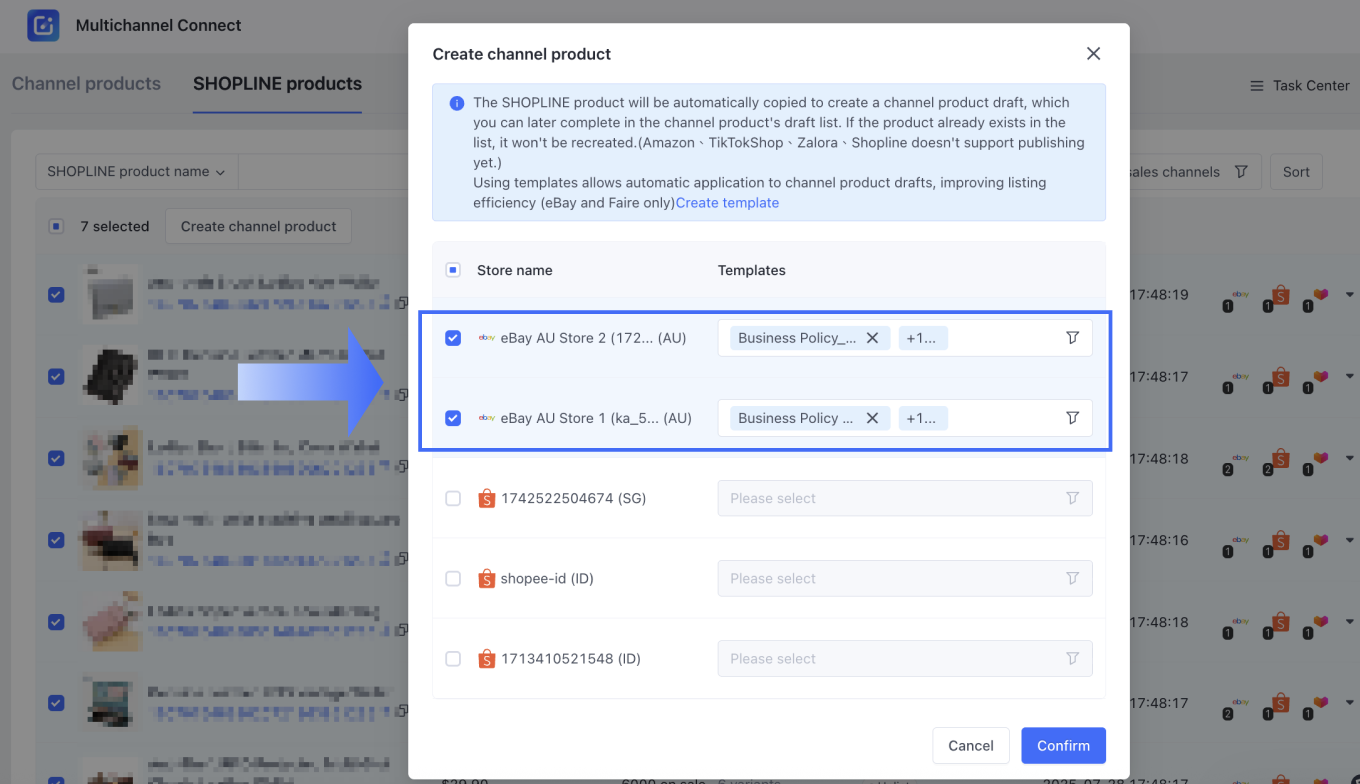Click the Shopee bag icon beside 1742522504674 (SG)
The image size is (1360, 784).
[486, 498]
